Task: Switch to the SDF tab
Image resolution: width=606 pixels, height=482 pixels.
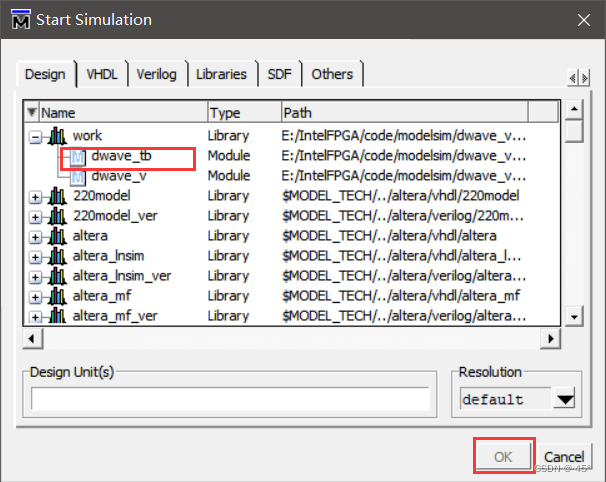Action: click(279, 74)
